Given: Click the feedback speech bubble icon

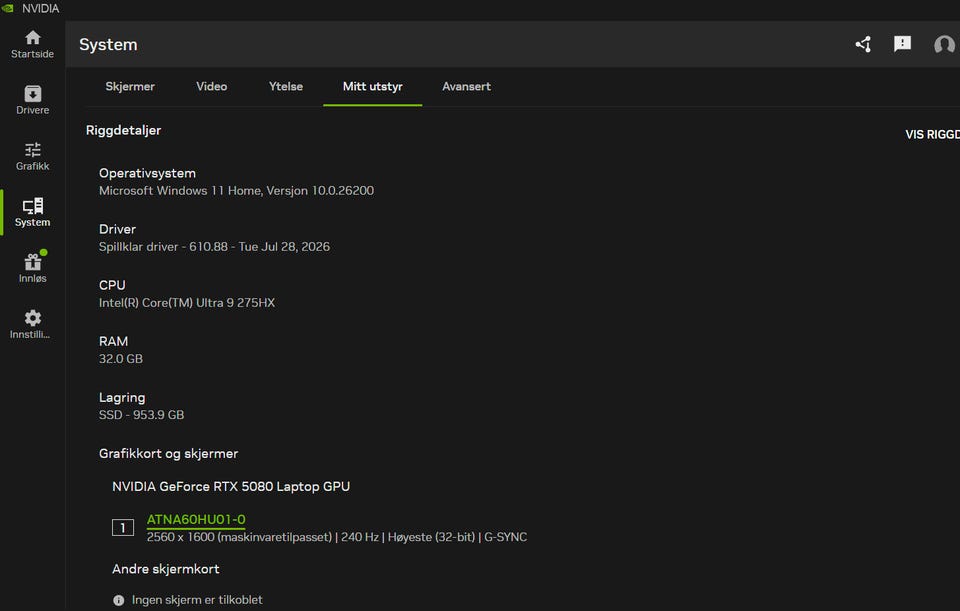Looking at the screenshot, I should coord(902,44).
